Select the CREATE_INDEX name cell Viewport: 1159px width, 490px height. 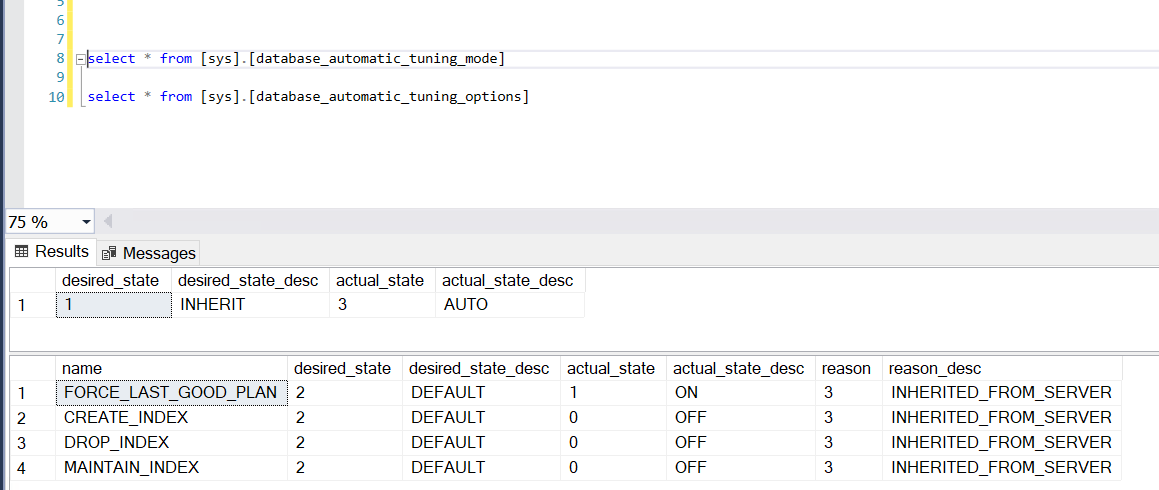171,418
